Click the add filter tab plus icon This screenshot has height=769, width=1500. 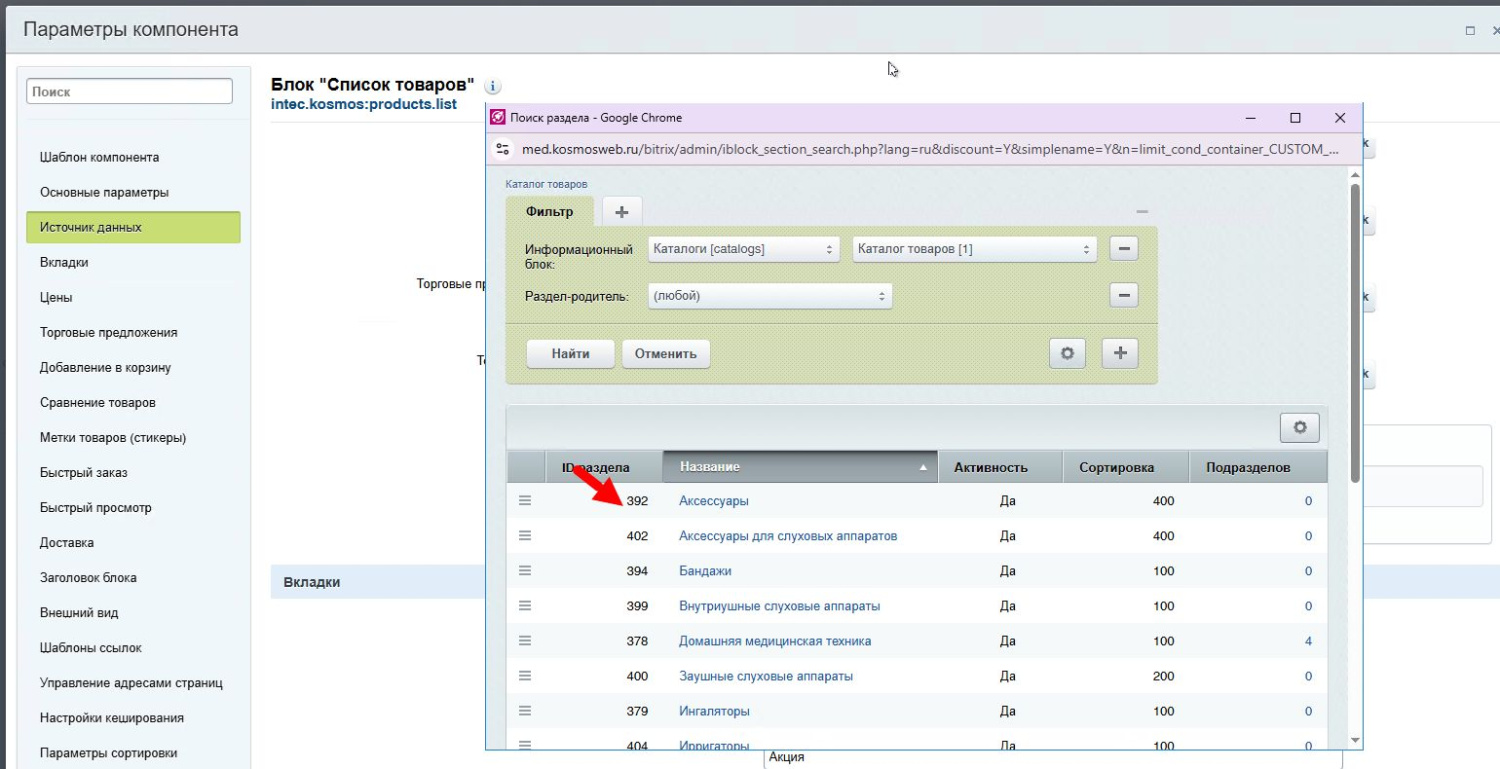pyautogui.click(x=622, y=211)
